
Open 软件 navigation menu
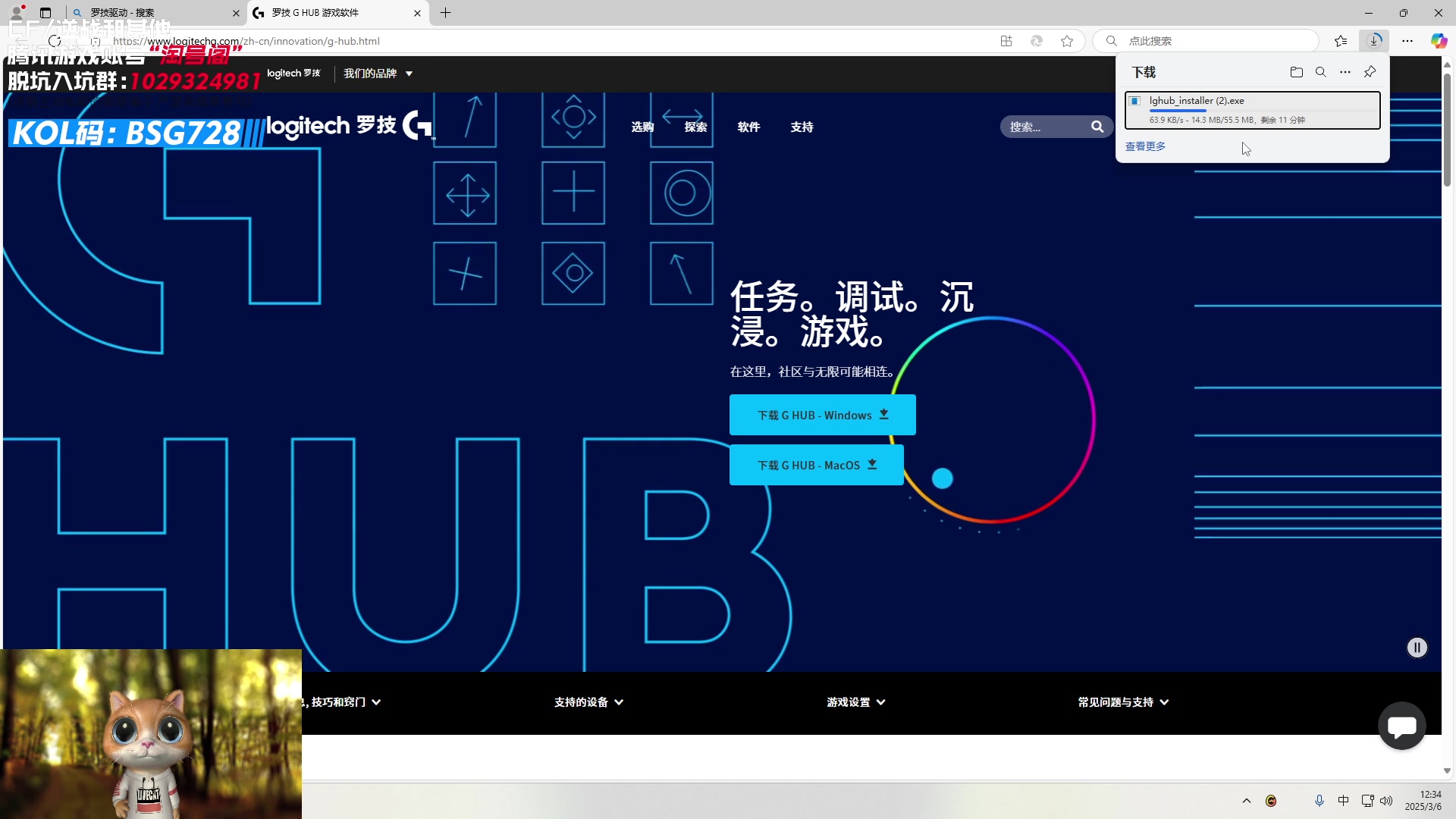tap(748, 127)
